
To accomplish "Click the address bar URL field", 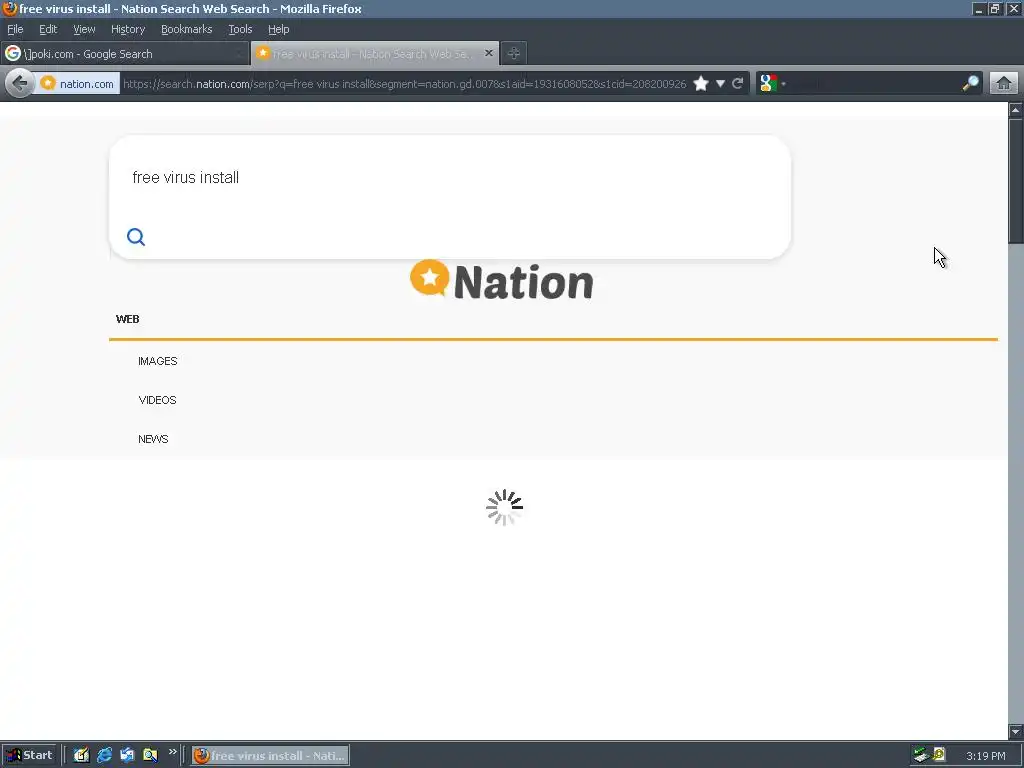I will coord(405,84).
